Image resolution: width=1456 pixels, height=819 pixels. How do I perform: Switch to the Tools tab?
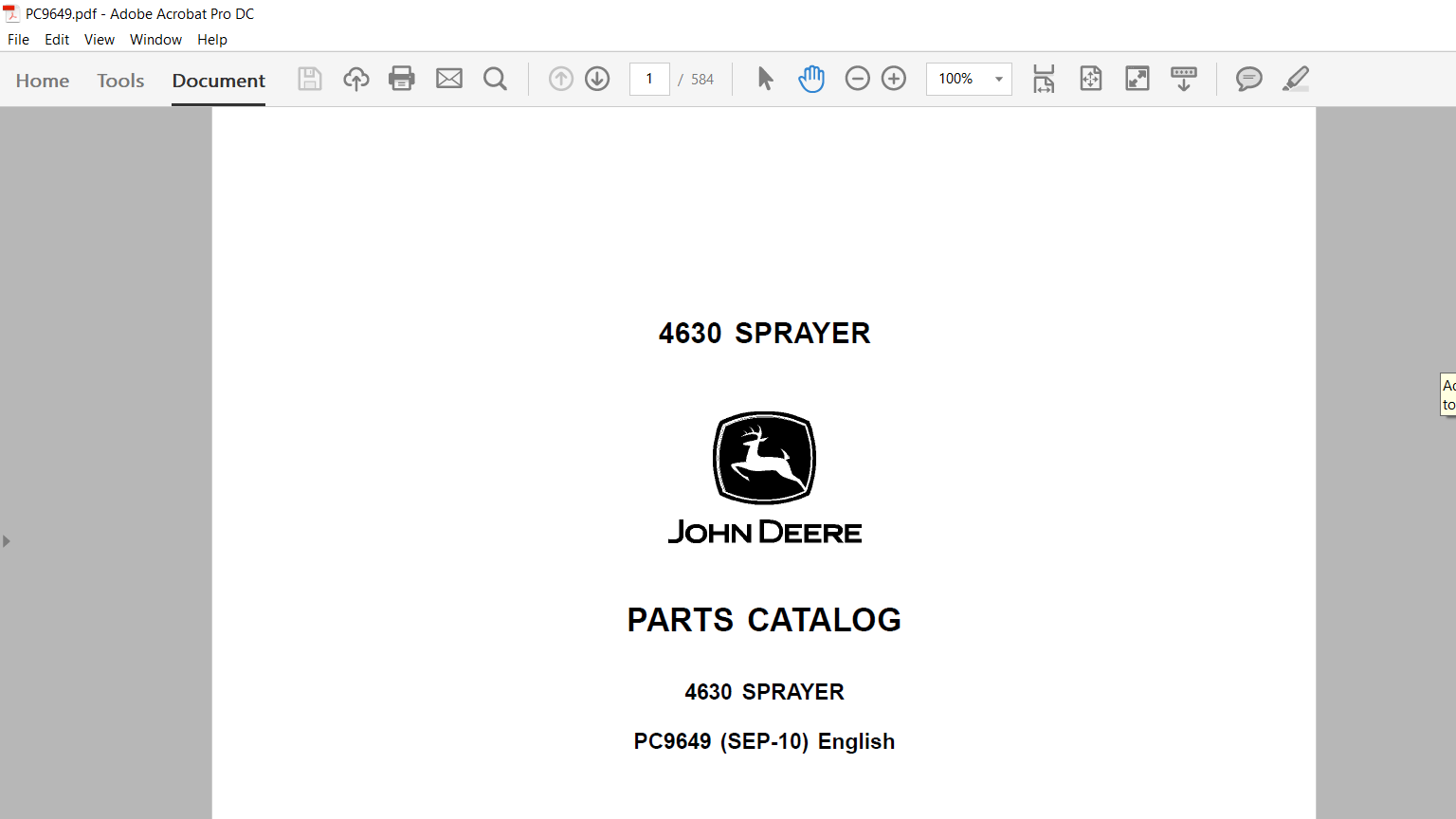click(x=120, y=81)
